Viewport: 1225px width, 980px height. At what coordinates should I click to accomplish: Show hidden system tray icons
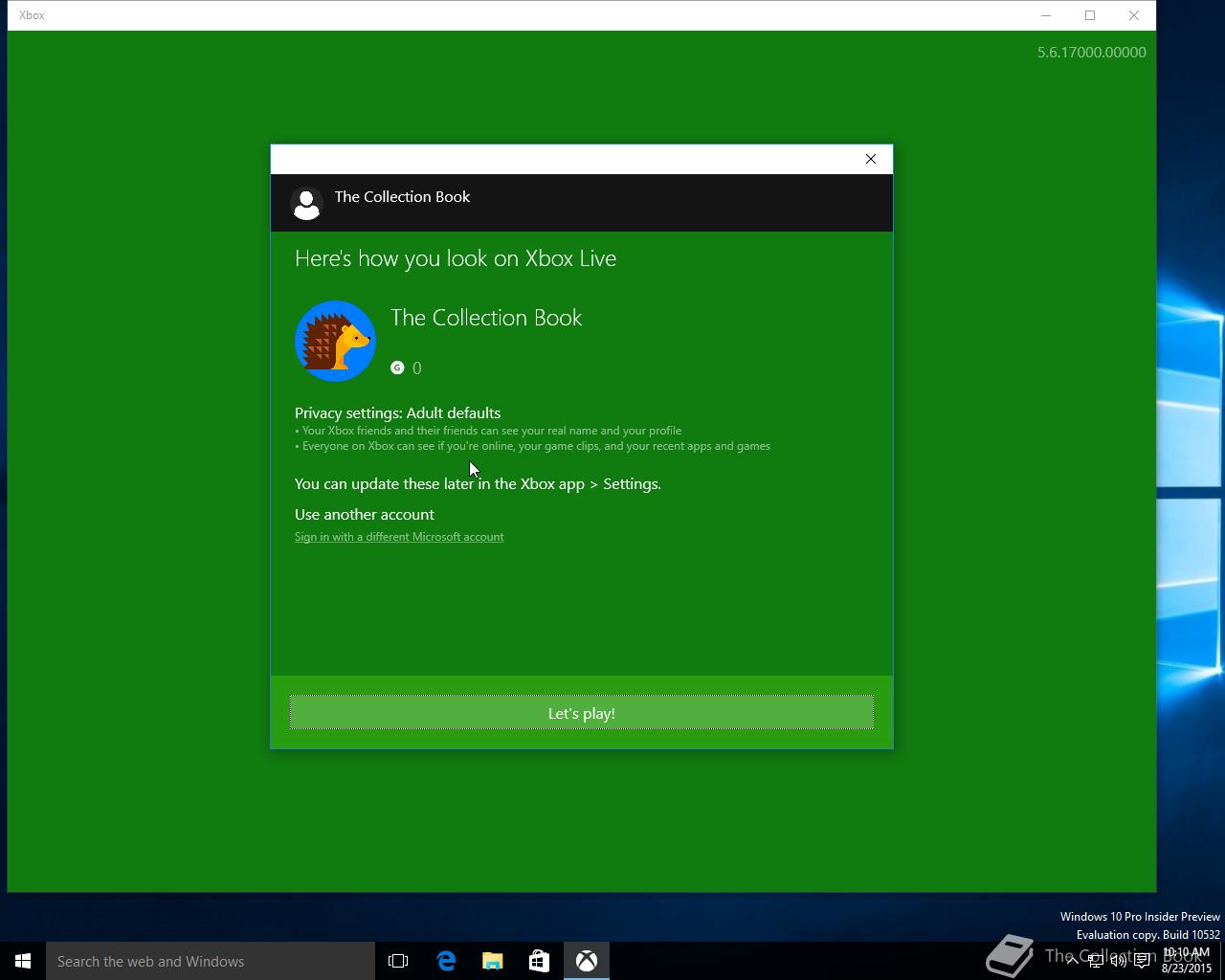(x=1072, y=961)
